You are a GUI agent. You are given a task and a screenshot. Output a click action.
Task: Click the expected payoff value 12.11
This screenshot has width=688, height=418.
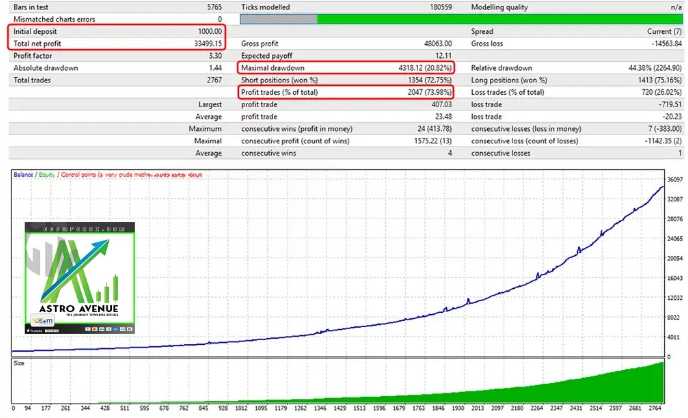444,56
